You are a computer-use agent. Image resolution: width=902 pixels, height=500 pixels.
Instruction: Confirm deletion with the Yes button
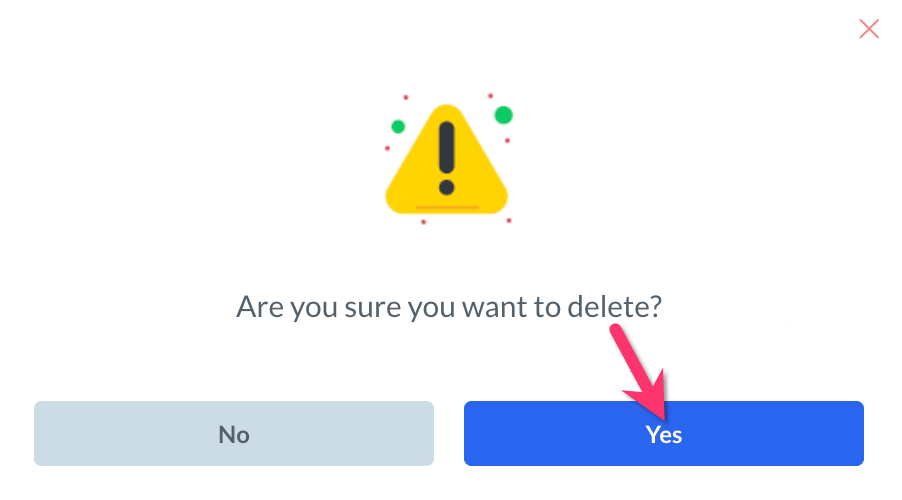tap(663, 433)
